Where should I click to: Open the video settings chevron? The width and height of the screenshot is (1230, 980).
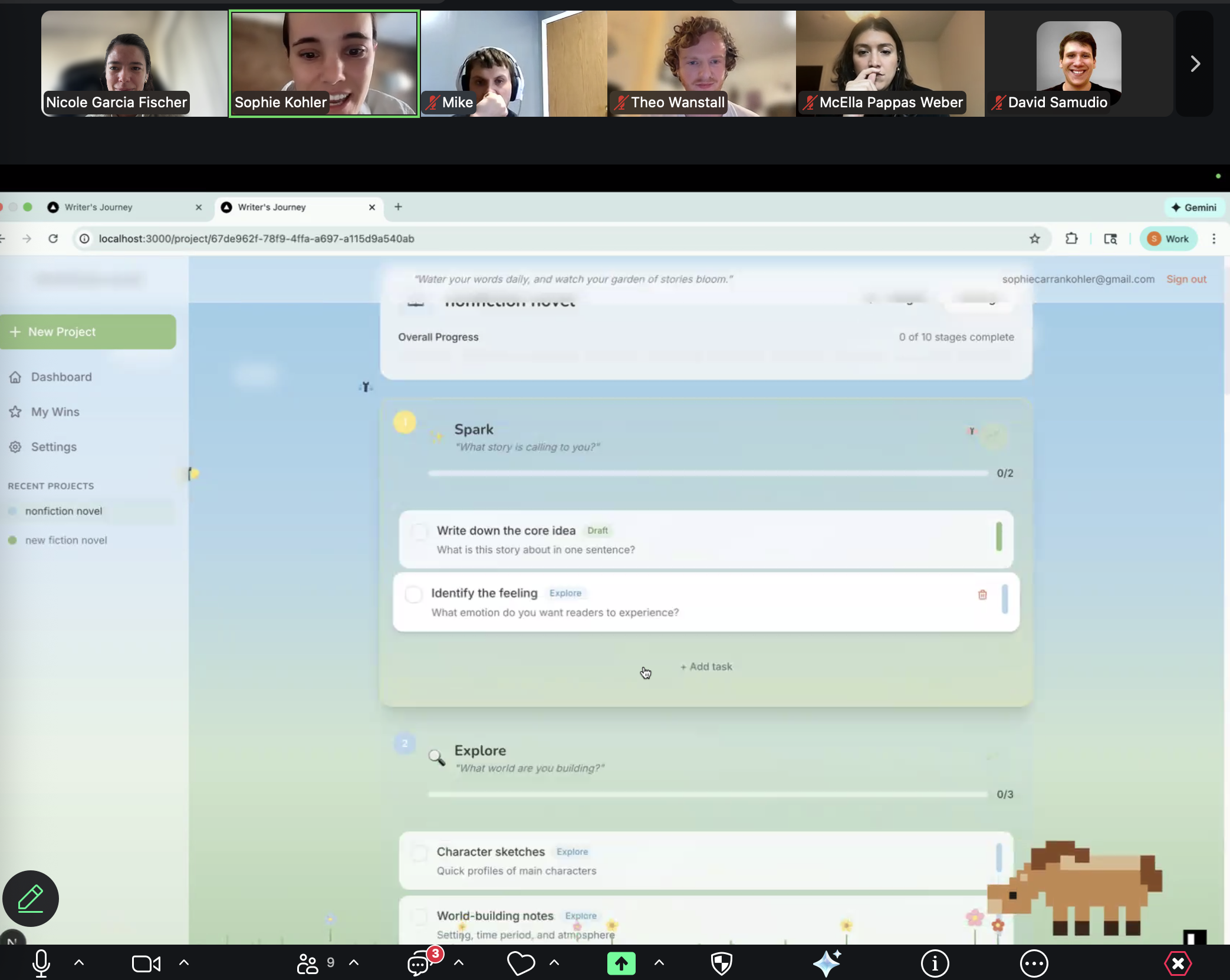[x=183, y=963]
